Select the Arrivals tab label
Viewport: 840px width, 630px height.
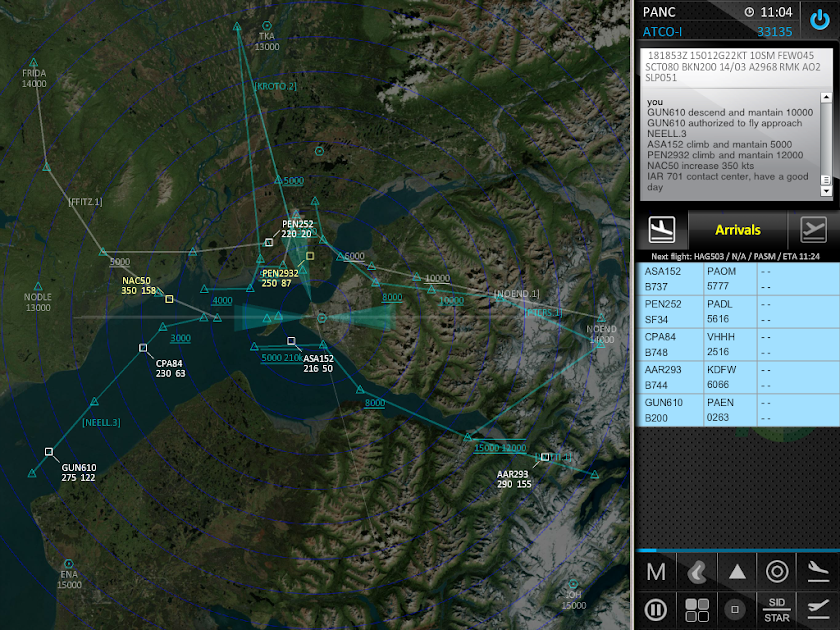click(x=738, y=230)
